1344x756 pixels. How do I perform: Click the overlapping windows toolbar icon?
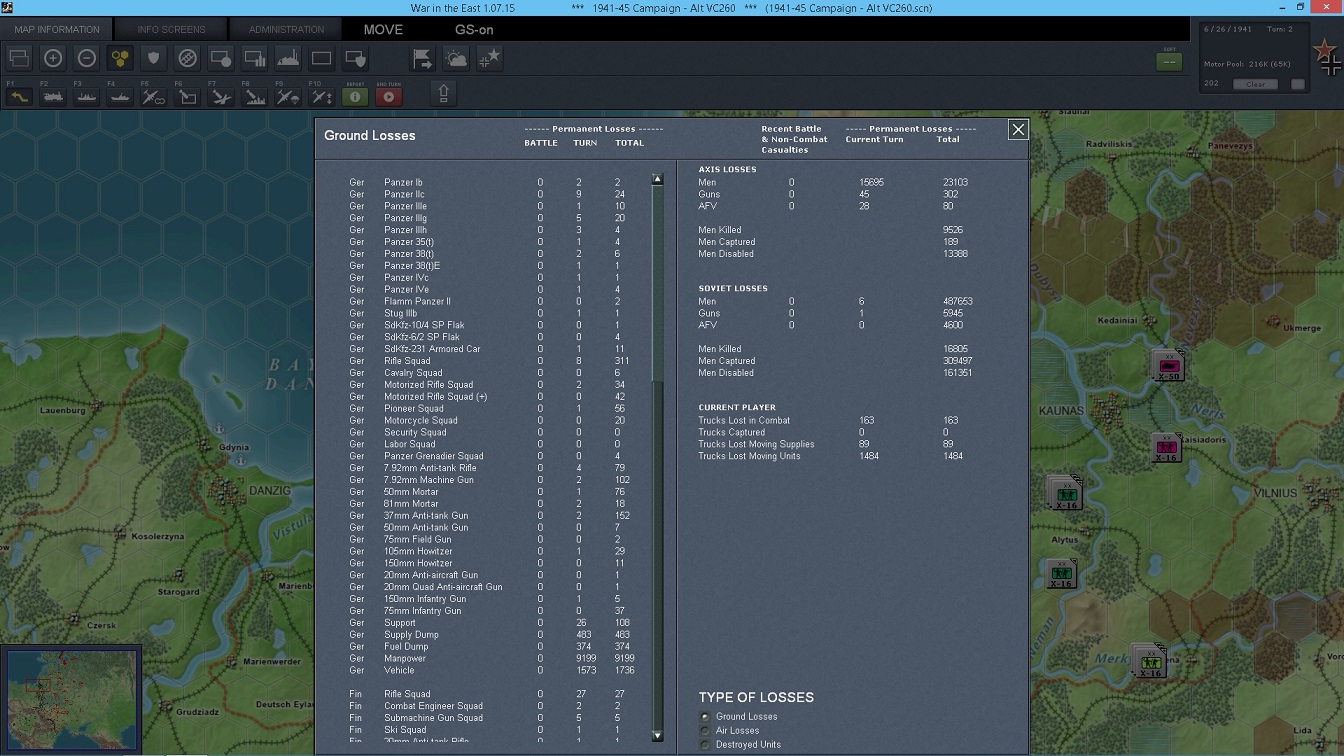coord(19,59)
